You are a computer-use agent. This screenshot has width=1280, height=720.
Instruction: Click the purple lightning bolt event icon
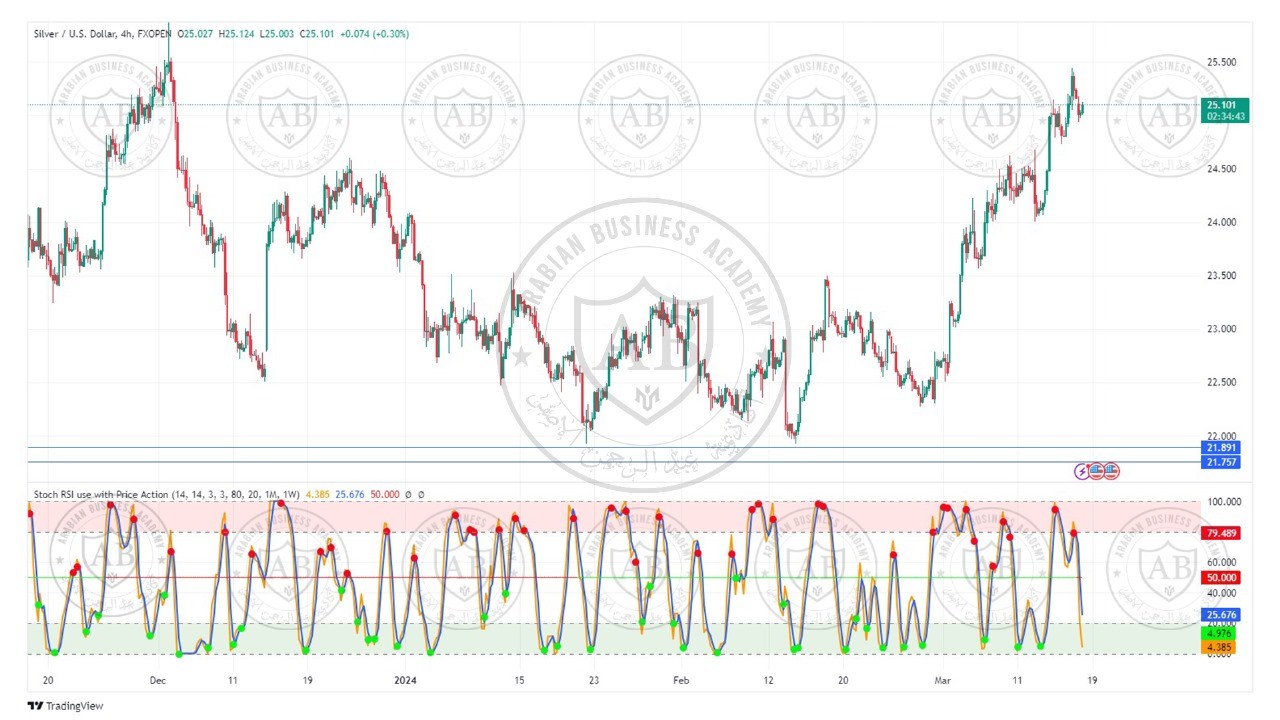[1082, 471]
